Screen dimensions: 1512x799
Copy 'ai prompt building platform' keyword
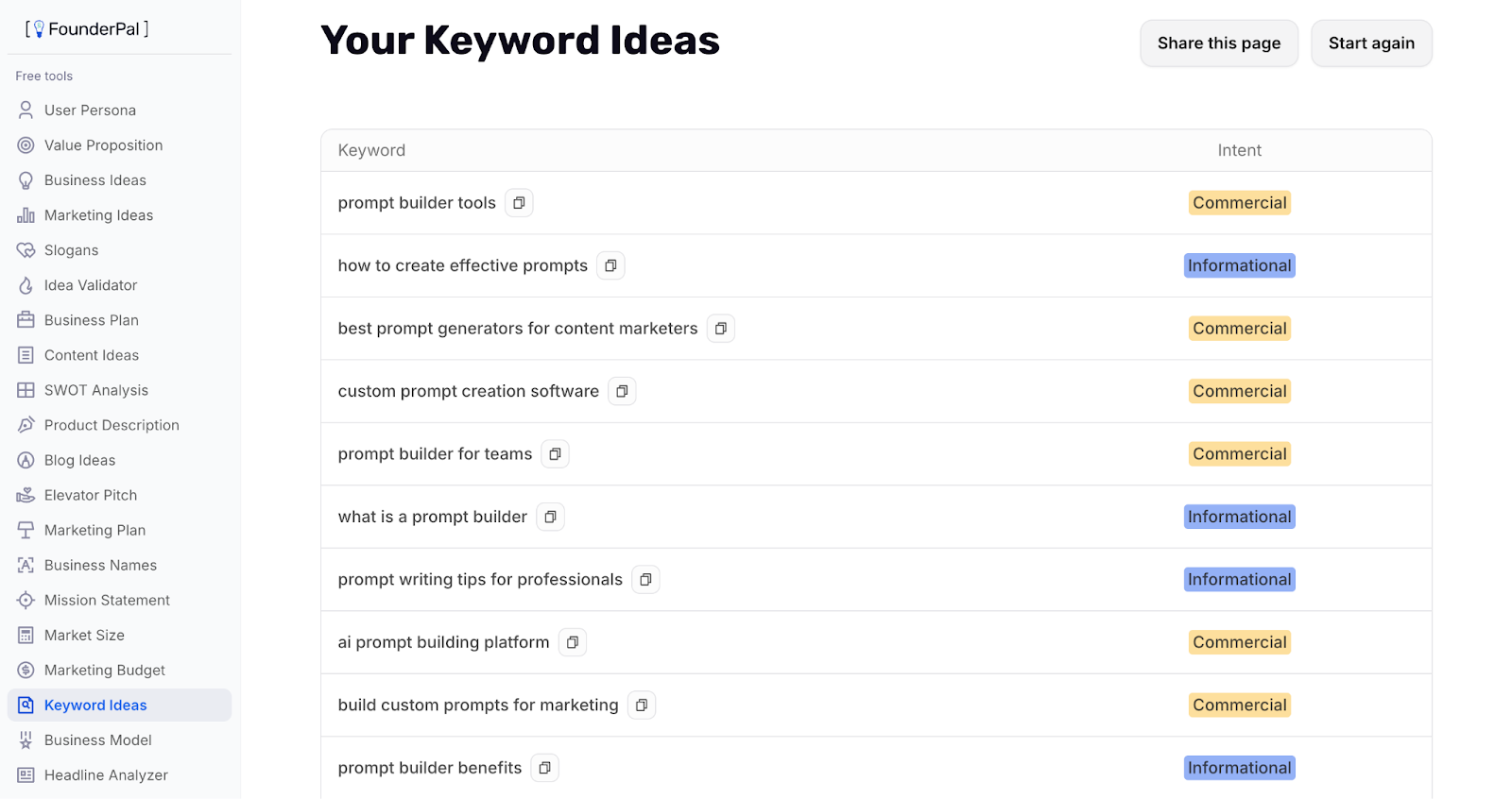click(573, 642)
